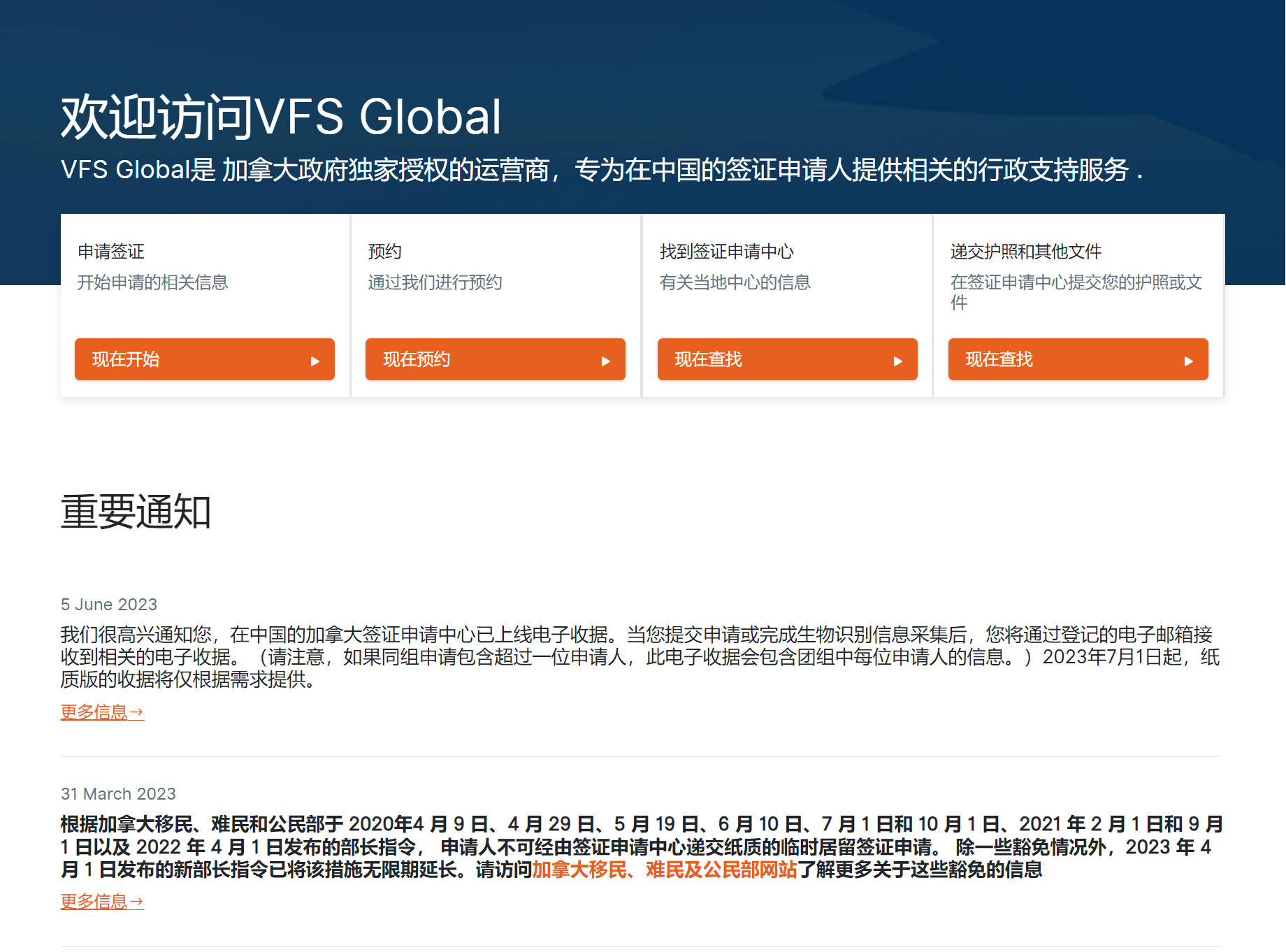This screenshot has height=952, width=1286.
Task: Click the 开始申请的相关信息 description text
Action: [152, 282]
